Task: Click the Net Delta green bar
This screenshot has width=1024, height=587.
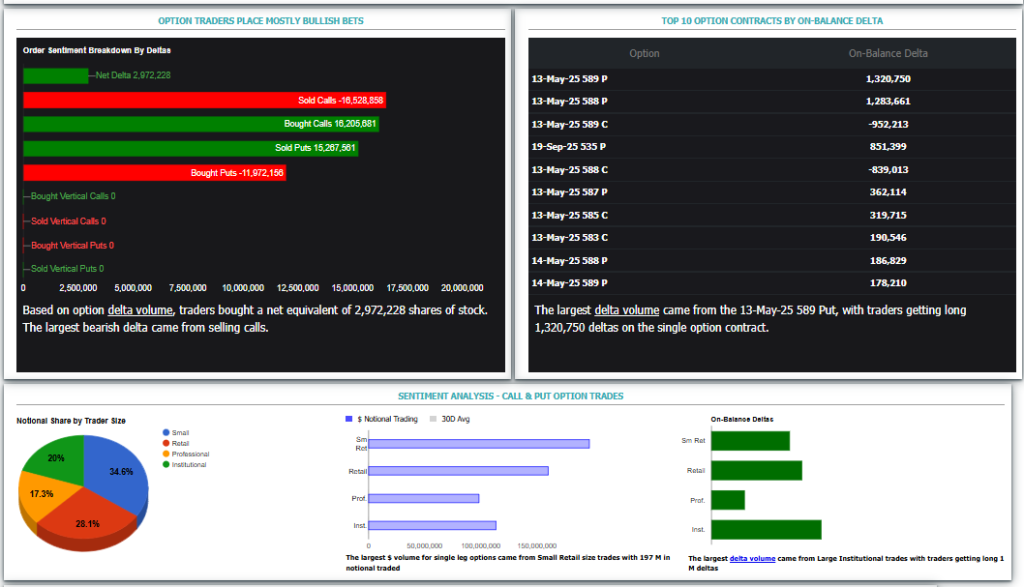Action: (56, 76)
